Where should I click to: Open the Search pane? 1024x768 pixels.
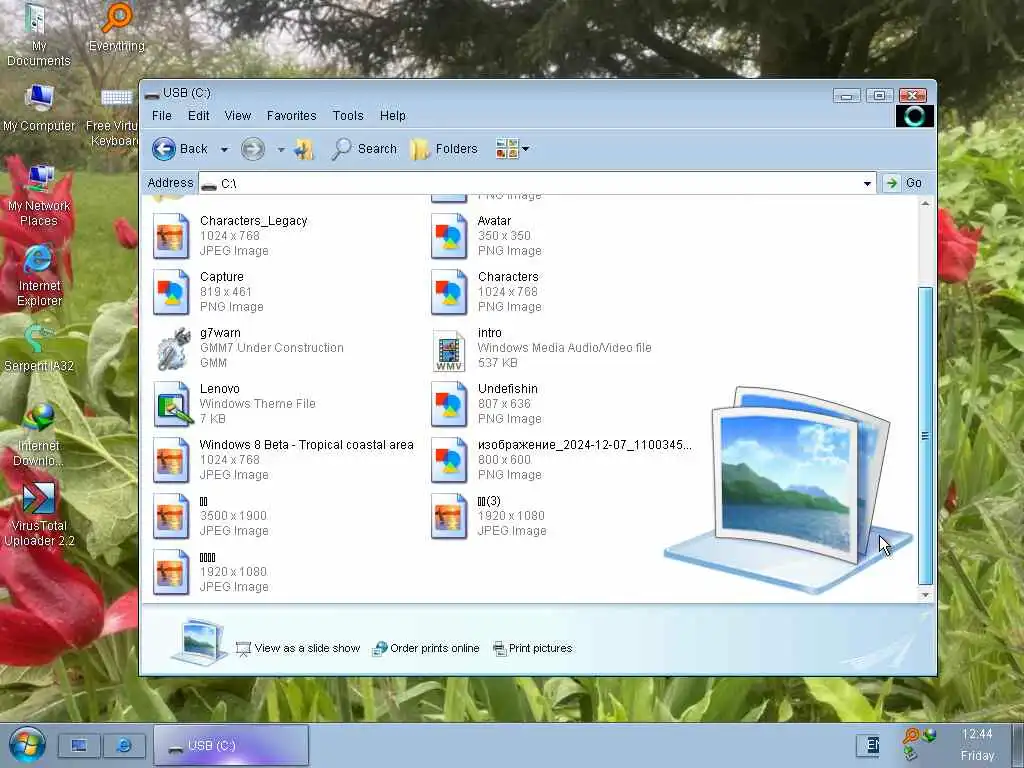click(364, 149)
